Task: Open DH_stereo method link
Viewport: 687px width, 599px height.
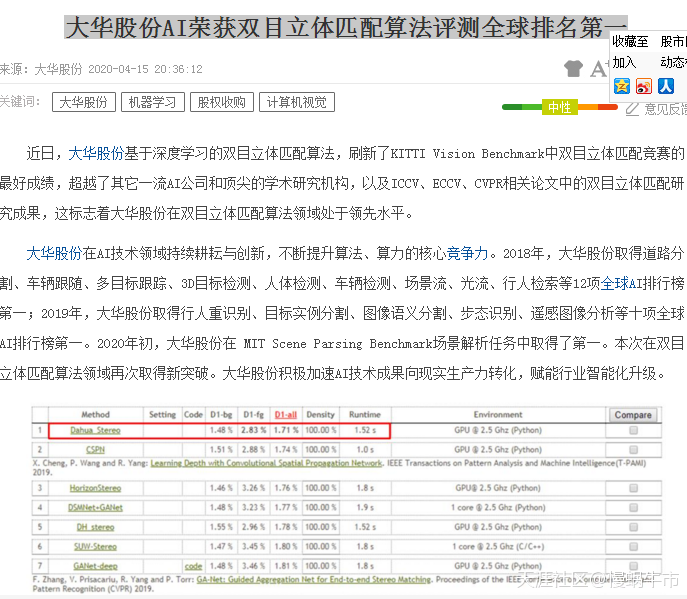Action: pyautogui.click(x=95, y=527)
